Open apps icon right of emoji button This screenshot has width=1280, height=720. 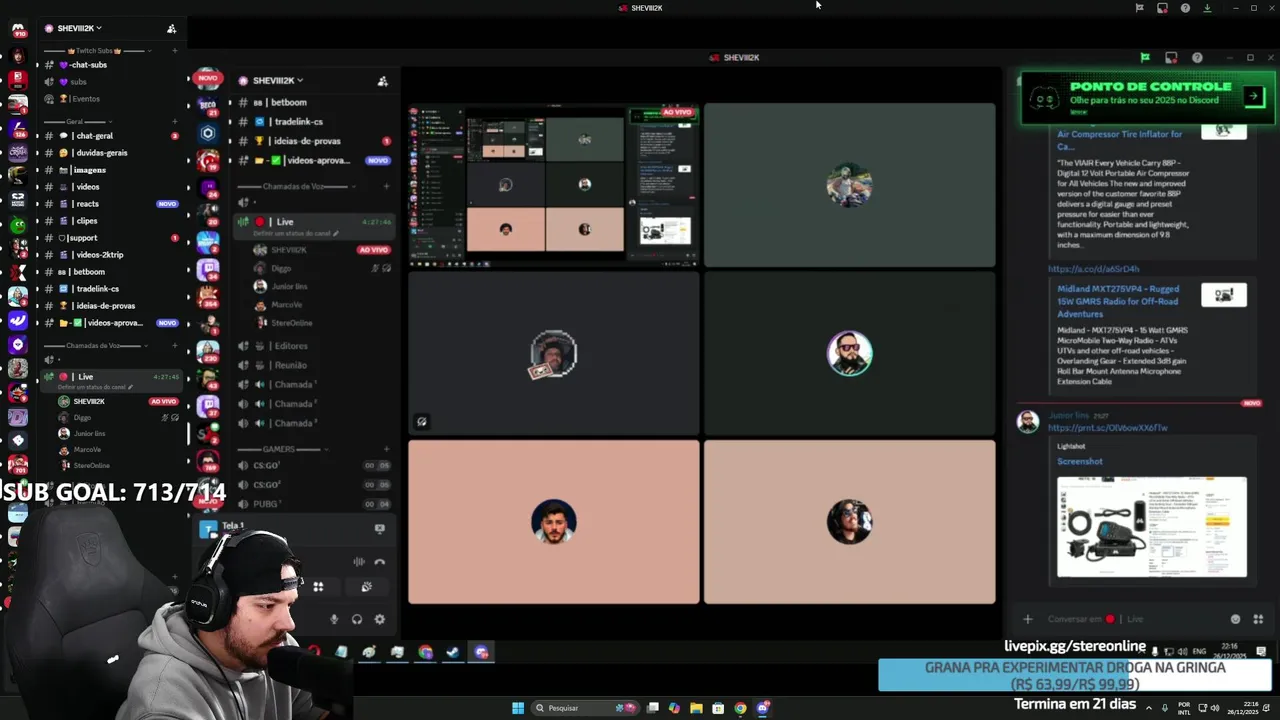click(x=1258, y=619)
